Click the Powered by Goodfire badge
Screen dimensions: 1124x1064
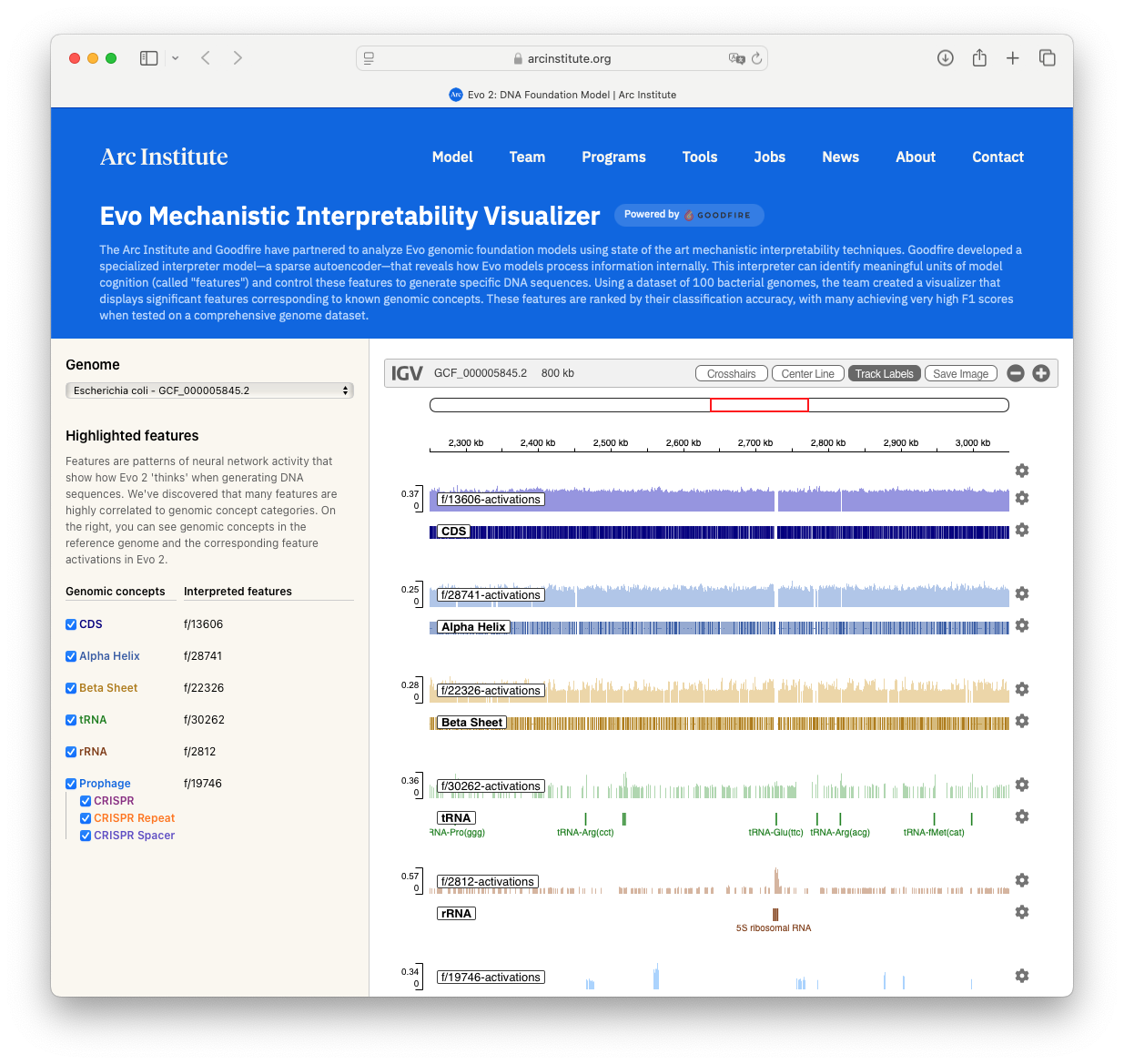click(689, 215)
